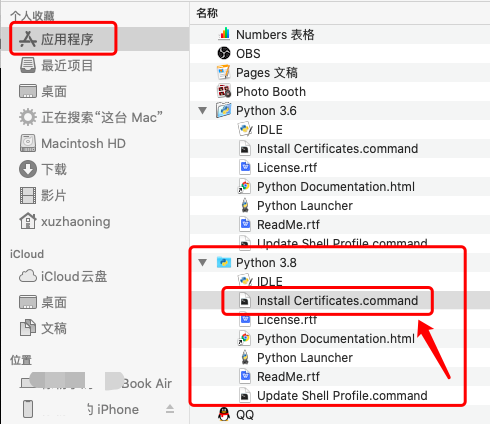This screenshot has width=490, height=424.
Task: Open the OBS app icon
Action: (x=224, y=53)
